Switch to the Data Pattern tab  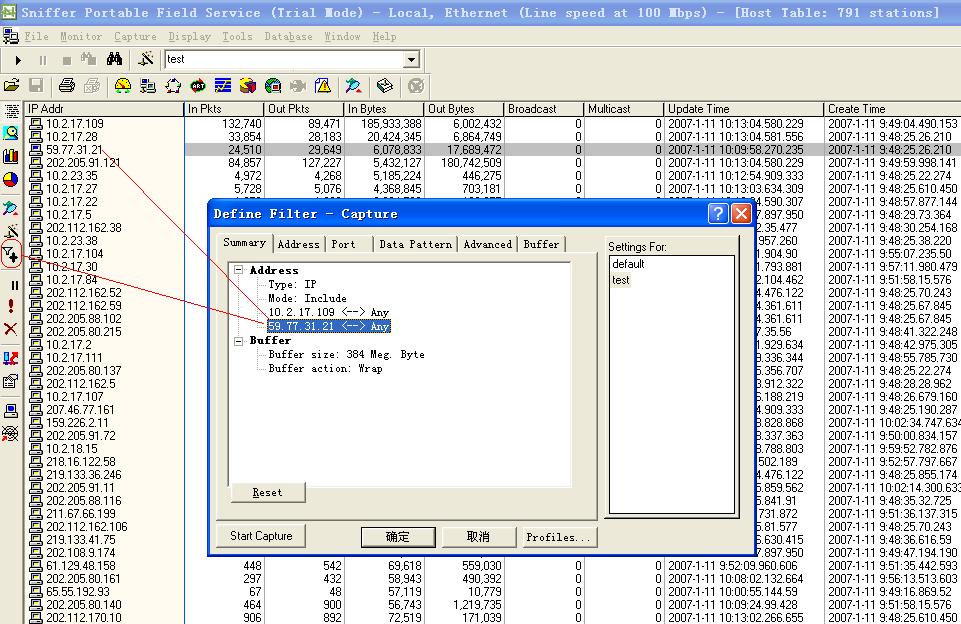pyautogui.click(x=415, y=244)
